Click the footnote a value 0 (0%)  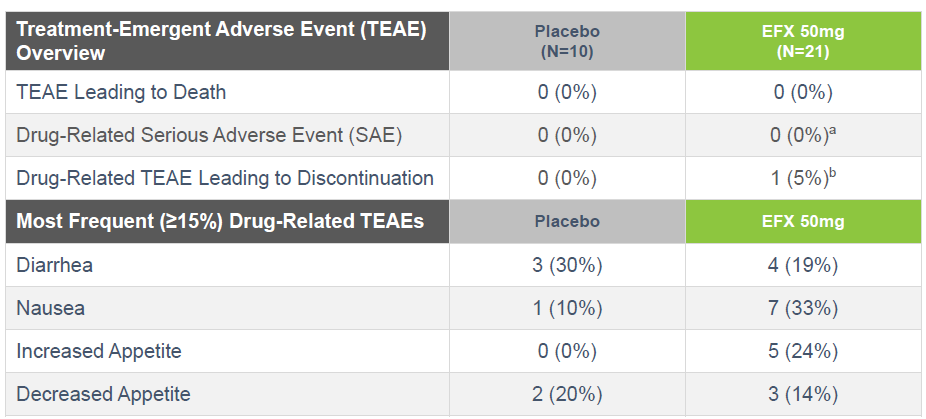coord(803,135)
